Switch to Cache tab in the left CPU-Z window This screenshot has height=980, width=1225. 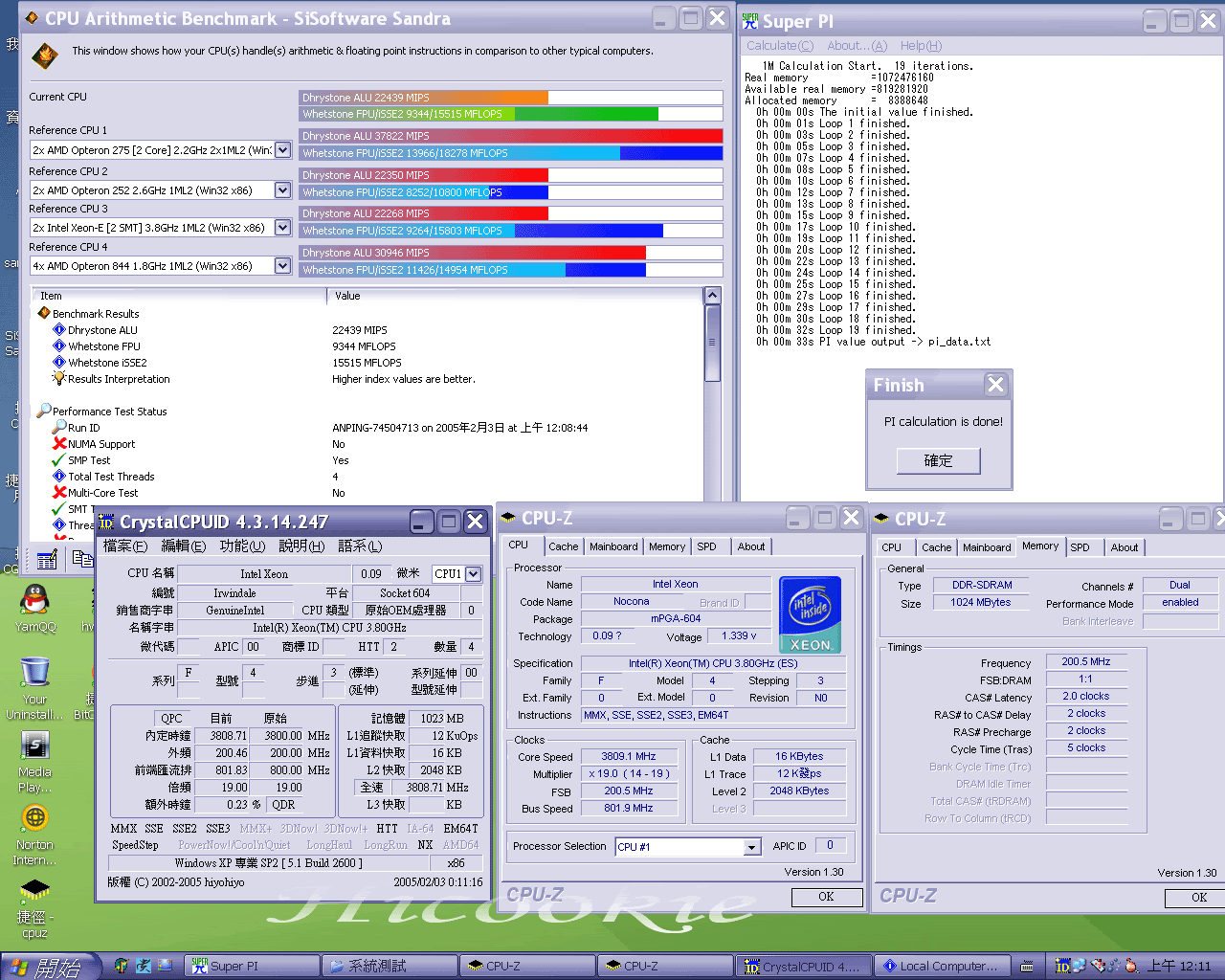tap(563, 546)
